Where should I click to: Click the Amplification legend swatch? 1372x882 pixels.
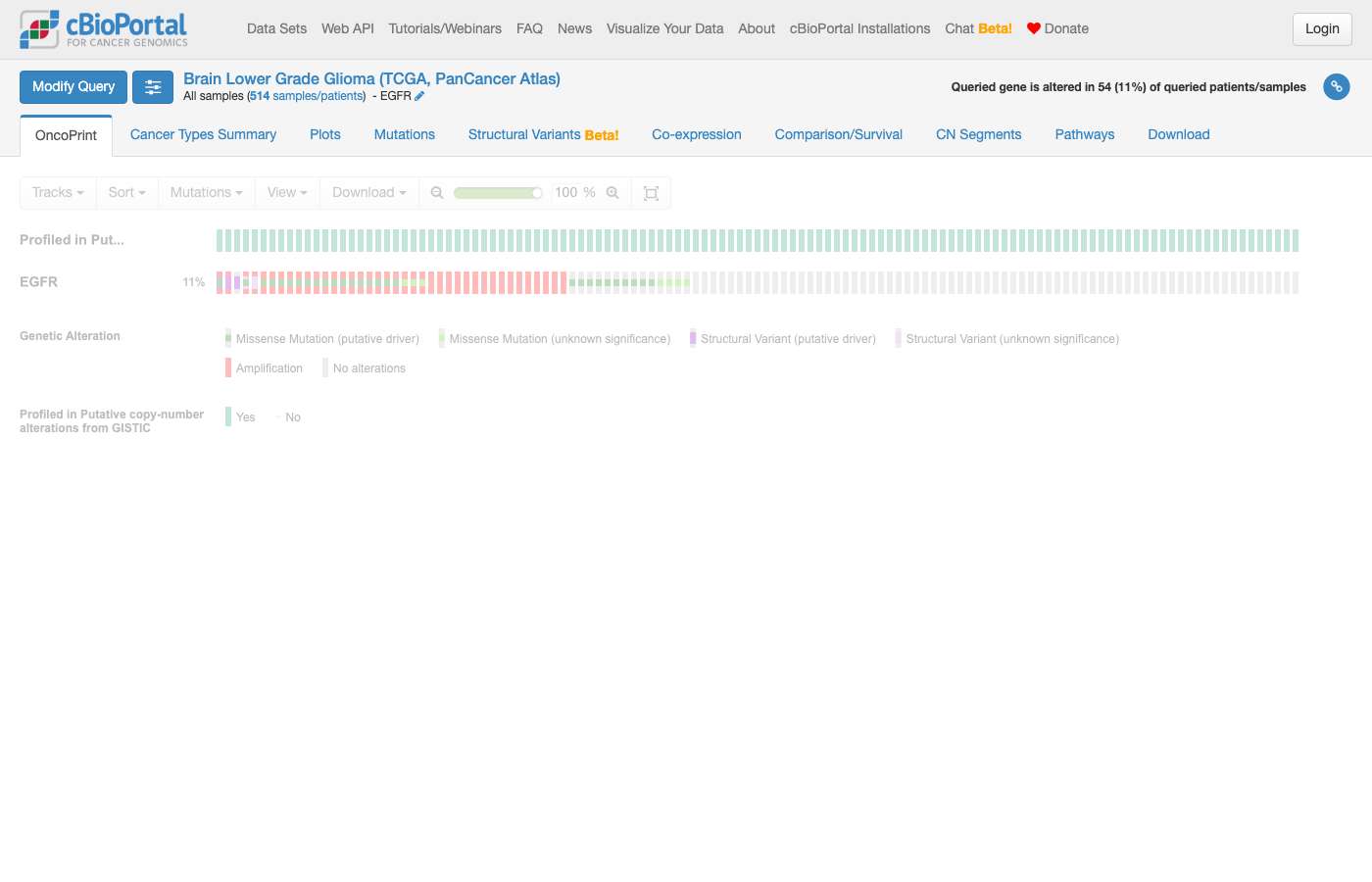point(228,368)
